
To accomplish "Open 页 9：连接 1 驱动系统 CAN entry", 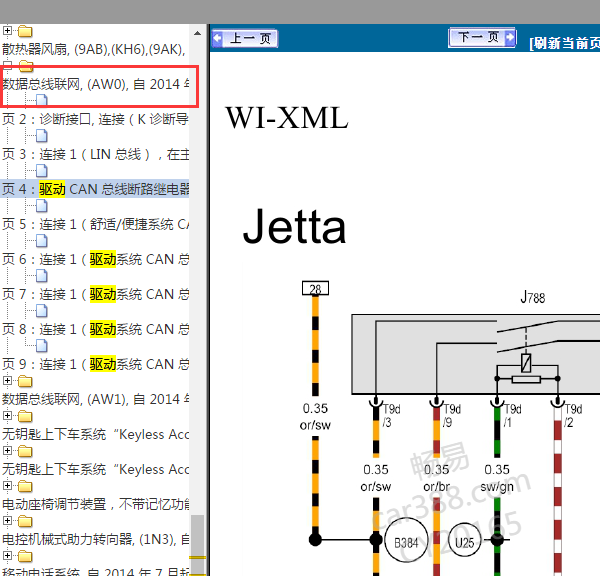I will 95,364.
